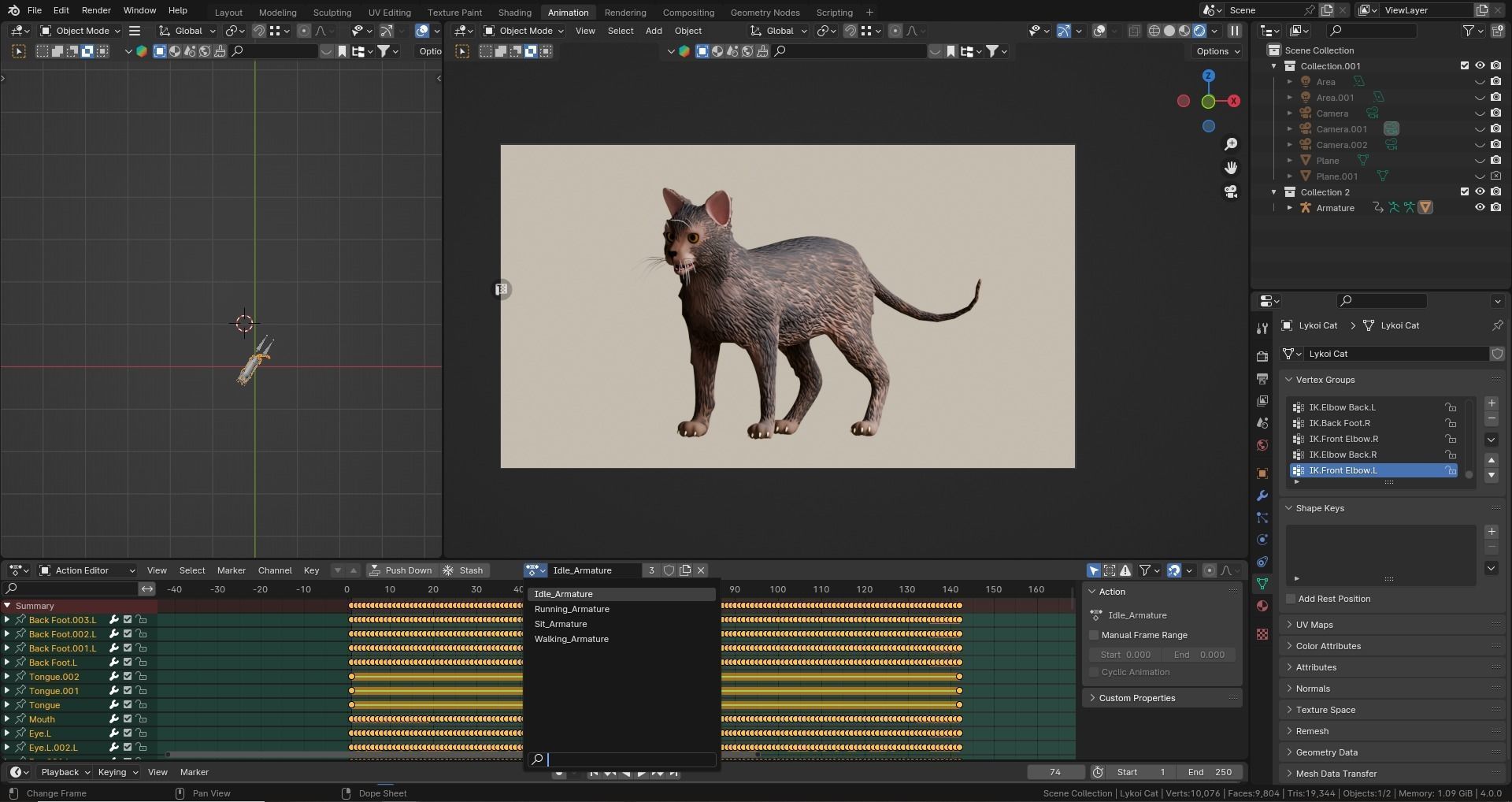The image size is (1512, 802).
Task: Switch to the Shading workspace tab
Action: [514, 13]
